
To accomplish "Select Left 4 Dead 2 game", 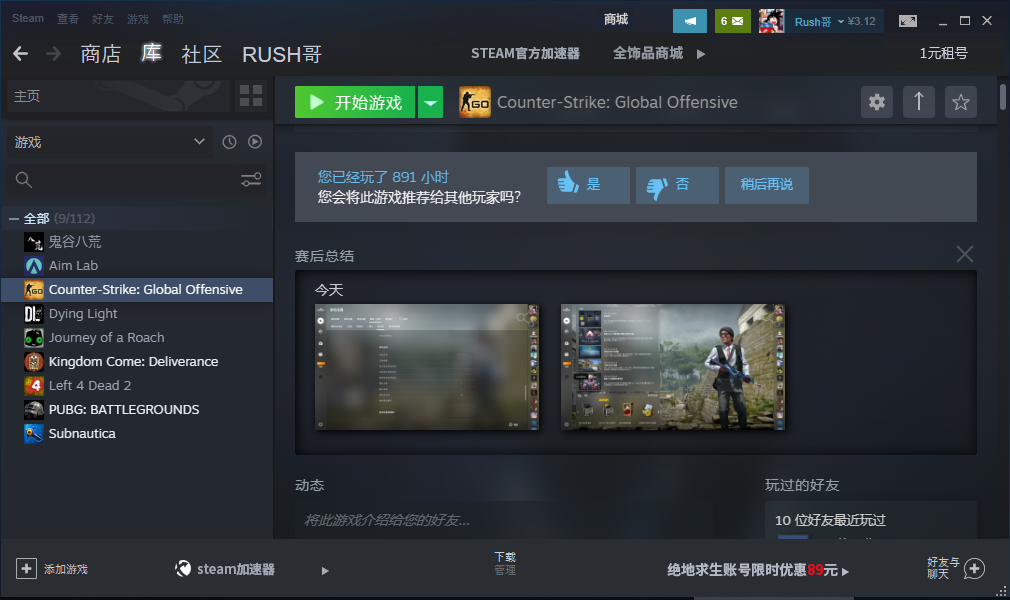I will [137, 385].
